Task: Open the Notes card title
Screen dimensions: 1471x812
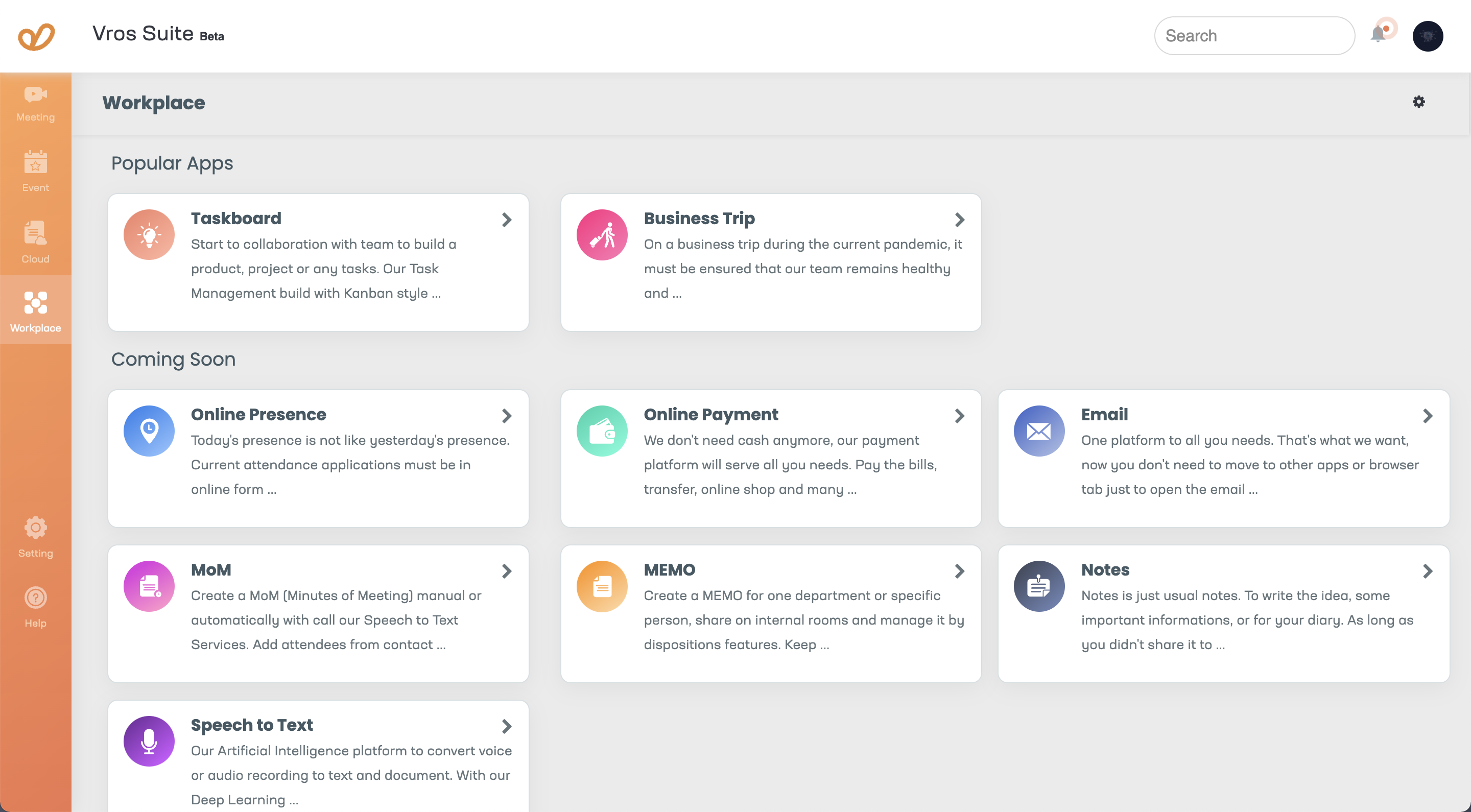Action: click(1105, 570)
